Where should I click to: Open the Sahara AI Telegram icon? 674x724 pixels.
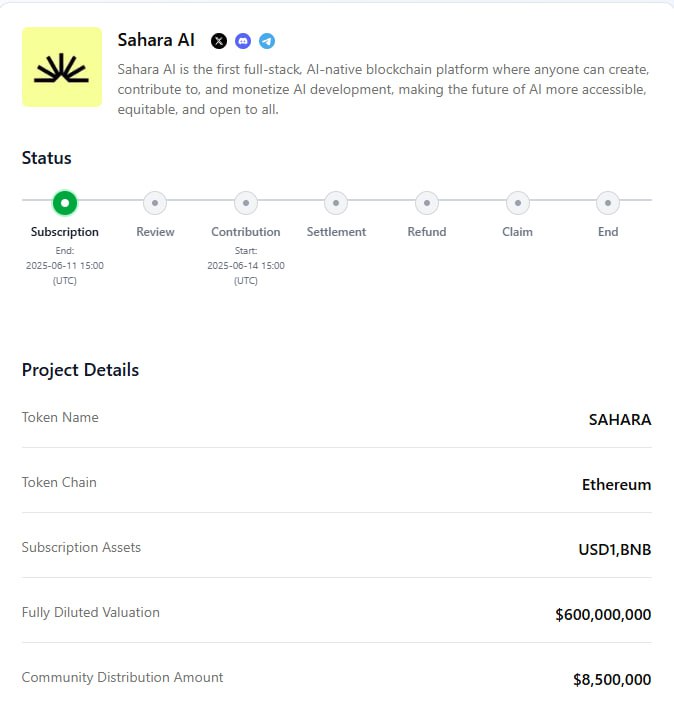pyautogui.click(x=267, y=41)
